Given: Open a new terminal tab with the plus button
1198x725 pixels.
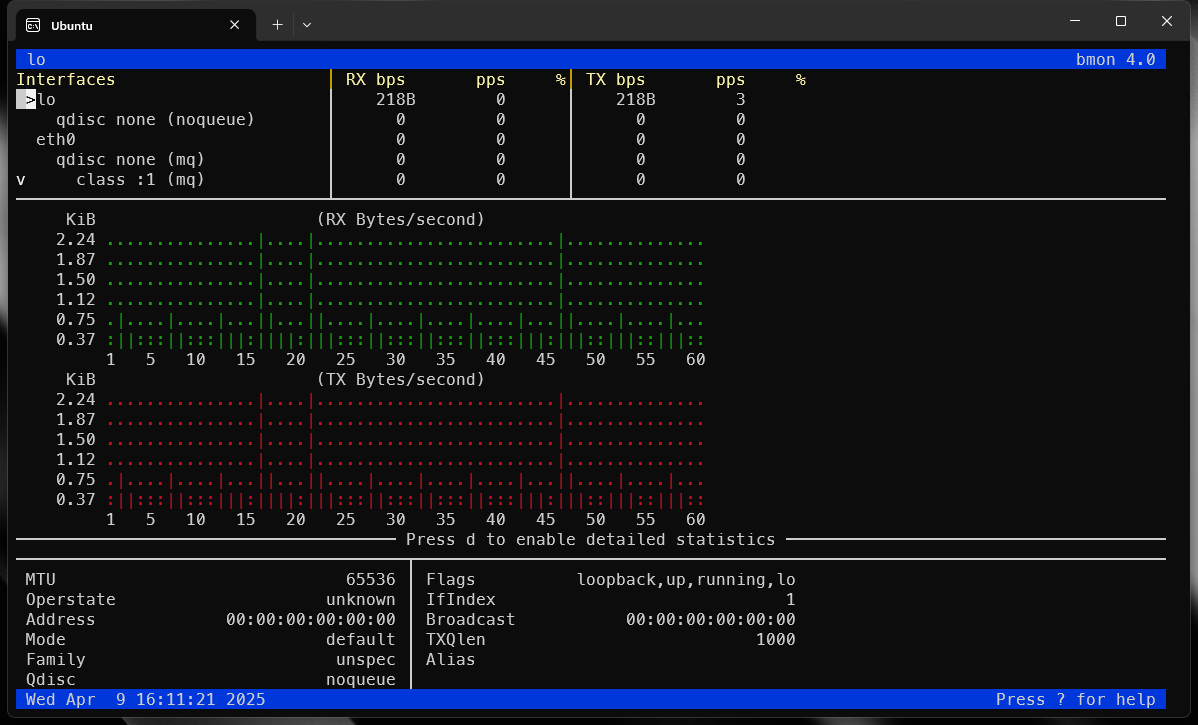Looking at the screenshot, I should (277, 24).
